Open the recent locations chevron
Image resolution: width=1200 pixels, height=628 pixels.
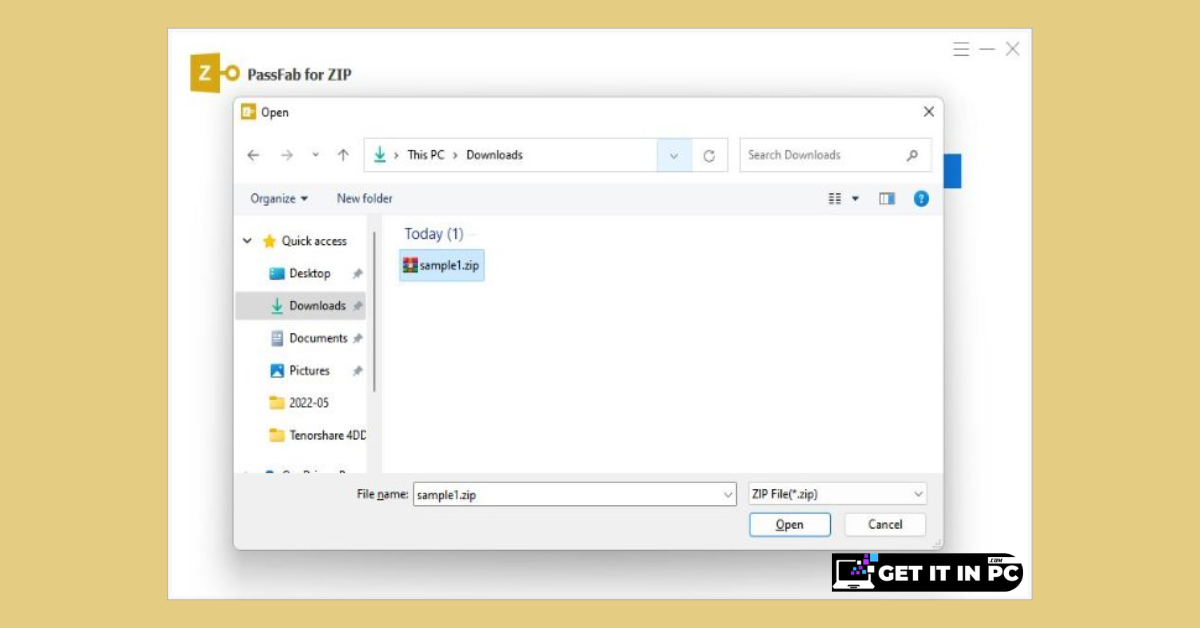[x=315, y=155]
